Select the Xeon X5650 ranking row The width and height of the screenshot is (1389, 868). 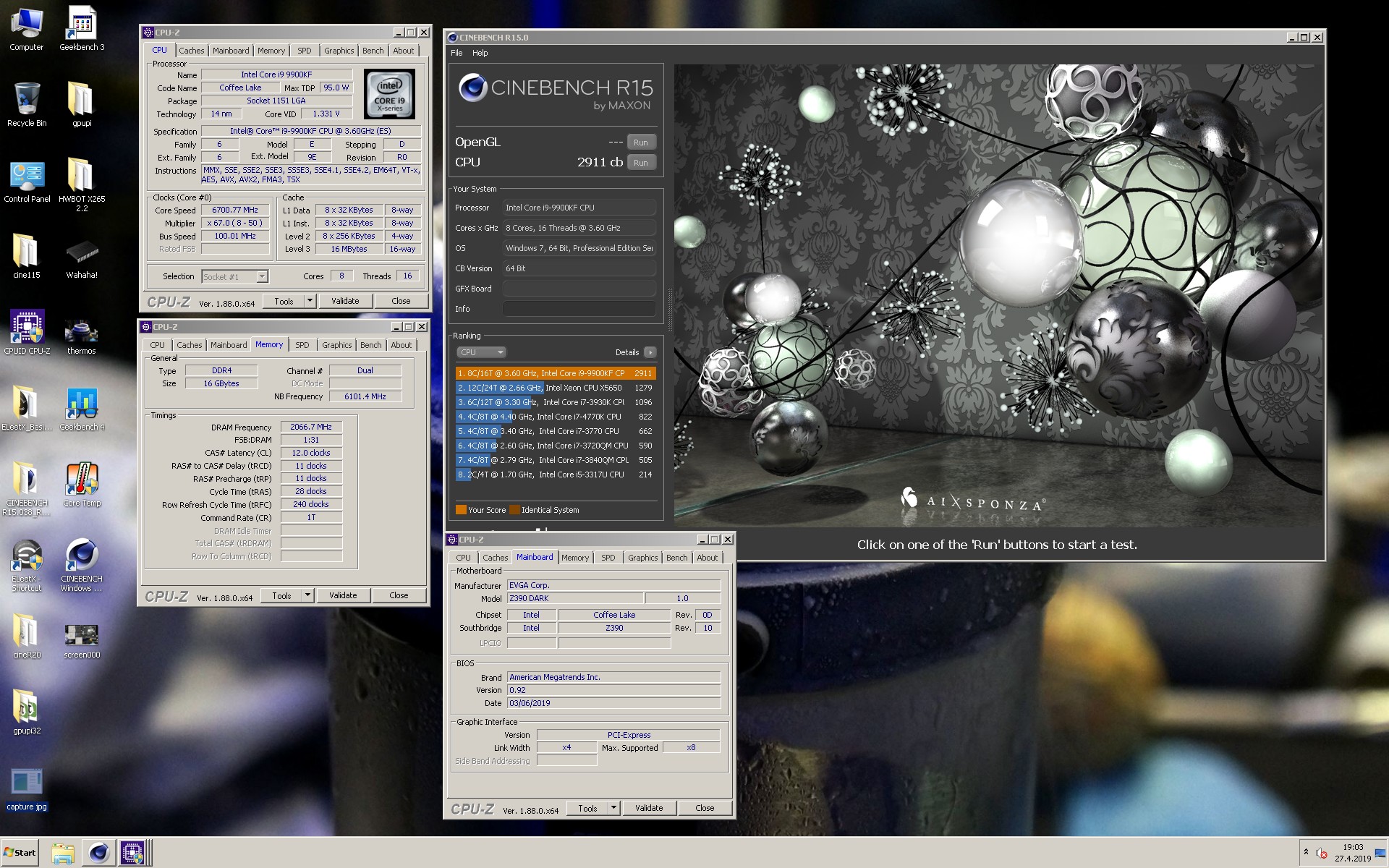[556, 388]
